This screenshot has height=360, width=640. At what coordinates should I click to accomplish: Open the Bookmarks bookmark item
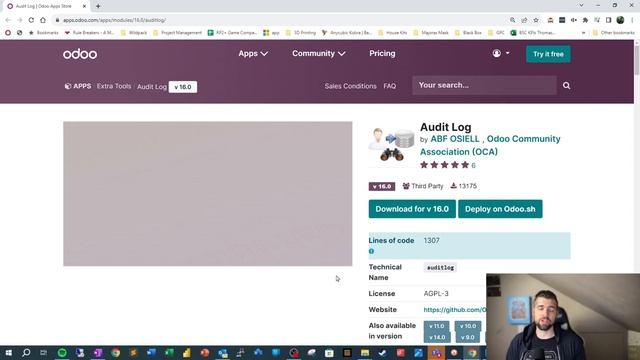44,33
